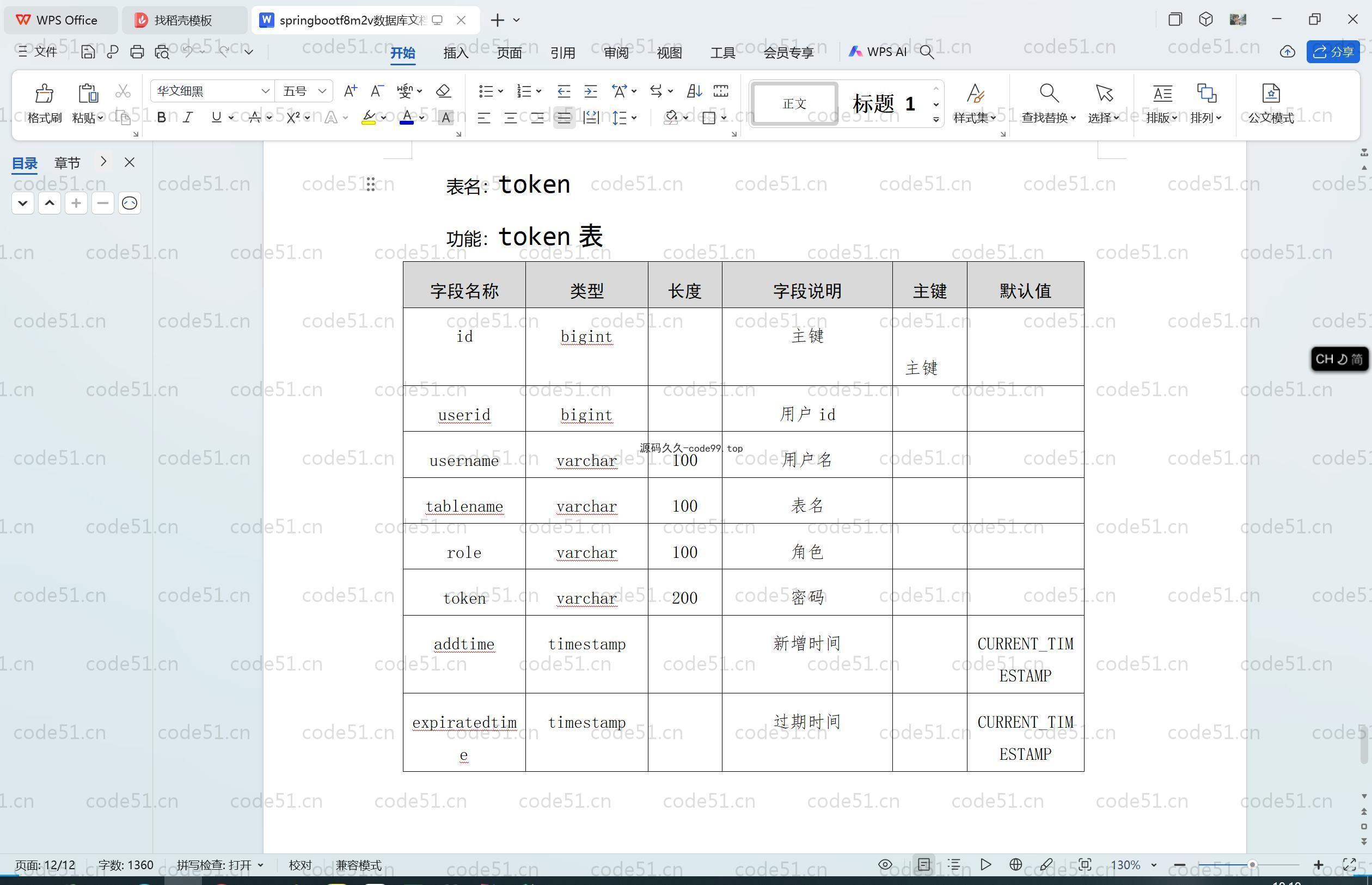Click the Reading Mode eye icon in status bar
This screenshot has height=885, width=1372.
pos(885,864)
